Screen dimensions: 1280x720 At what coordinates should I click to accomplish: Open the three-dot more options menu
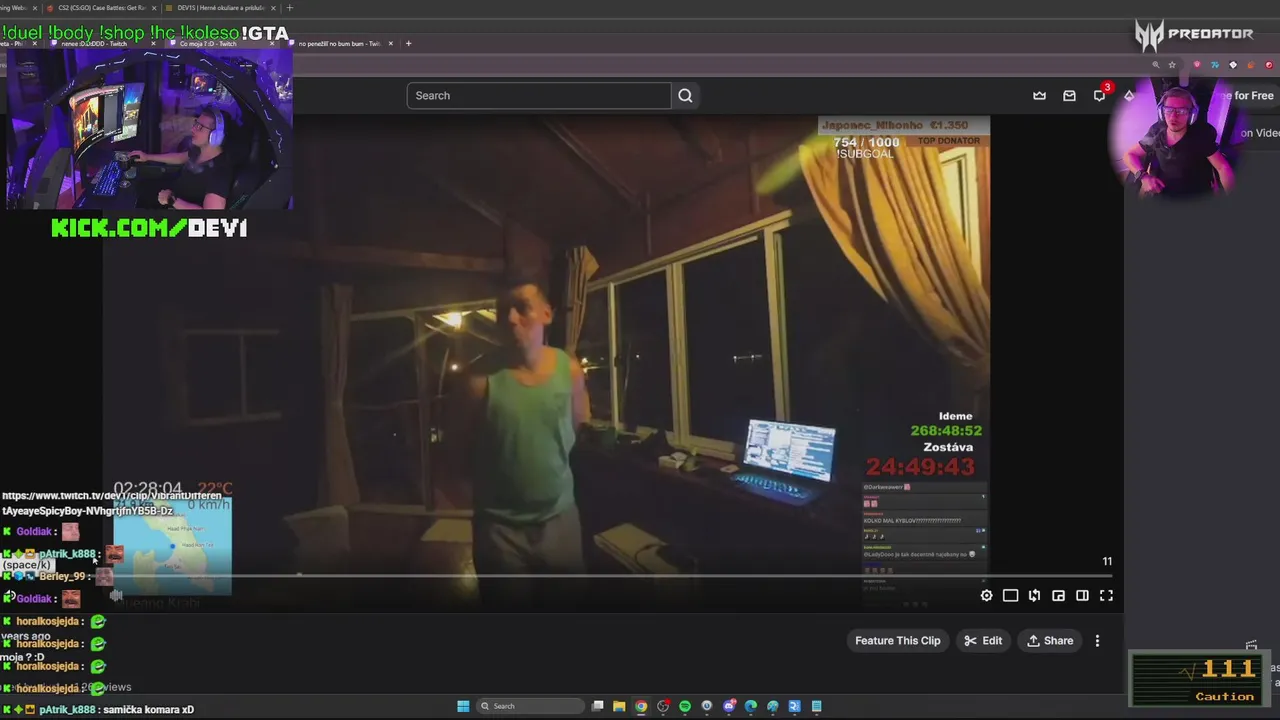pyautogui.click(x=1097, y=641)
